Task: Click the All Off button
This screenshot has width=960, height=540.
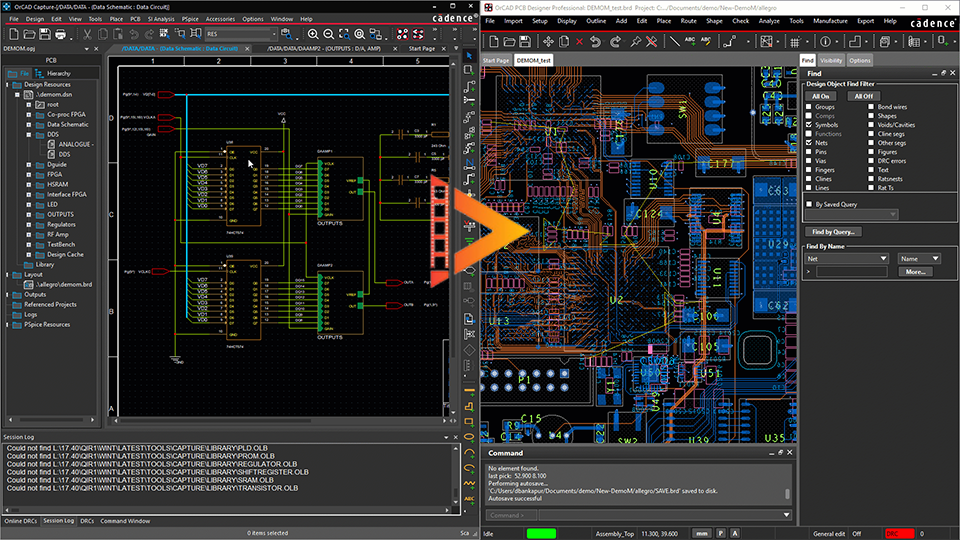Action: (864, 96)
